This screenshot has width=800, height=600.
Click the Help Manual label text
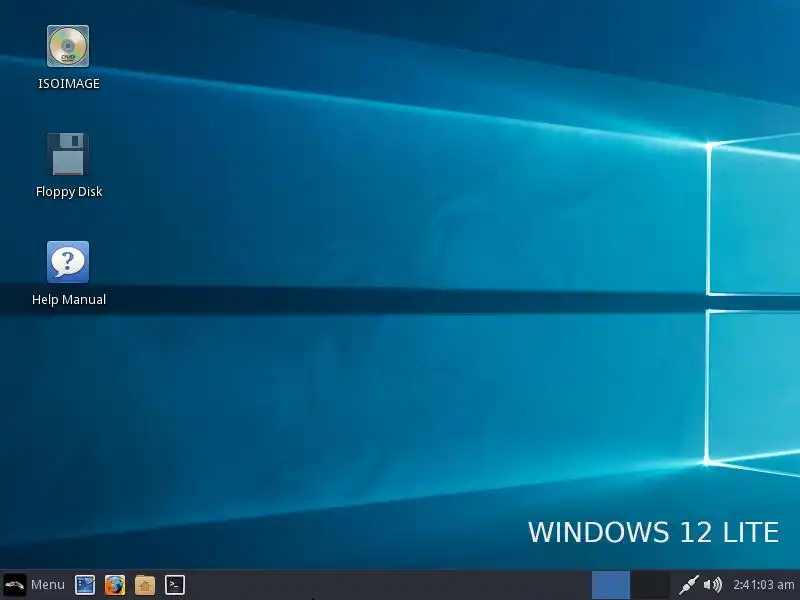[x=69, y=299]
